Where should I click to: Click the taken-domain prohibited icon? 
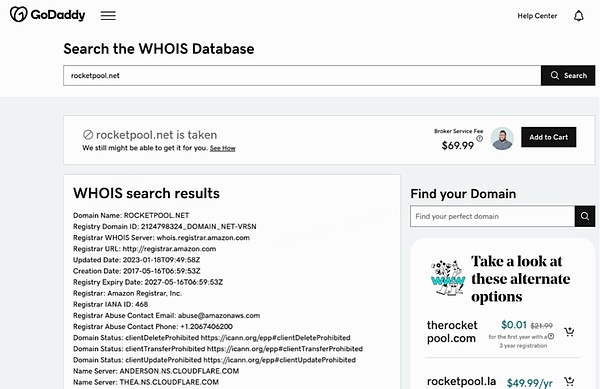coord(88,135)
